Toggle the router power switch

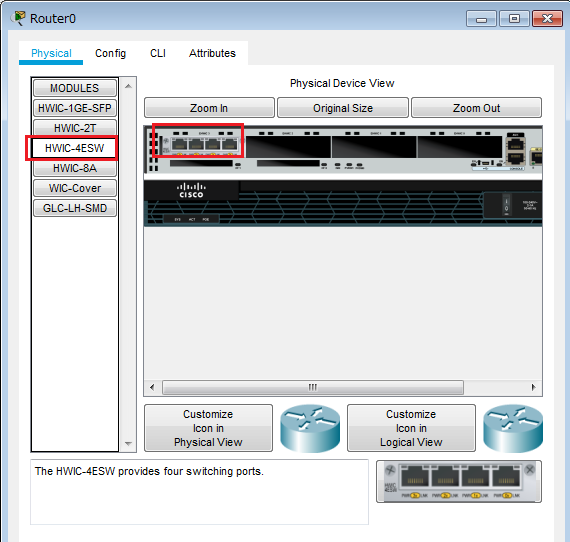click(506, 205)
